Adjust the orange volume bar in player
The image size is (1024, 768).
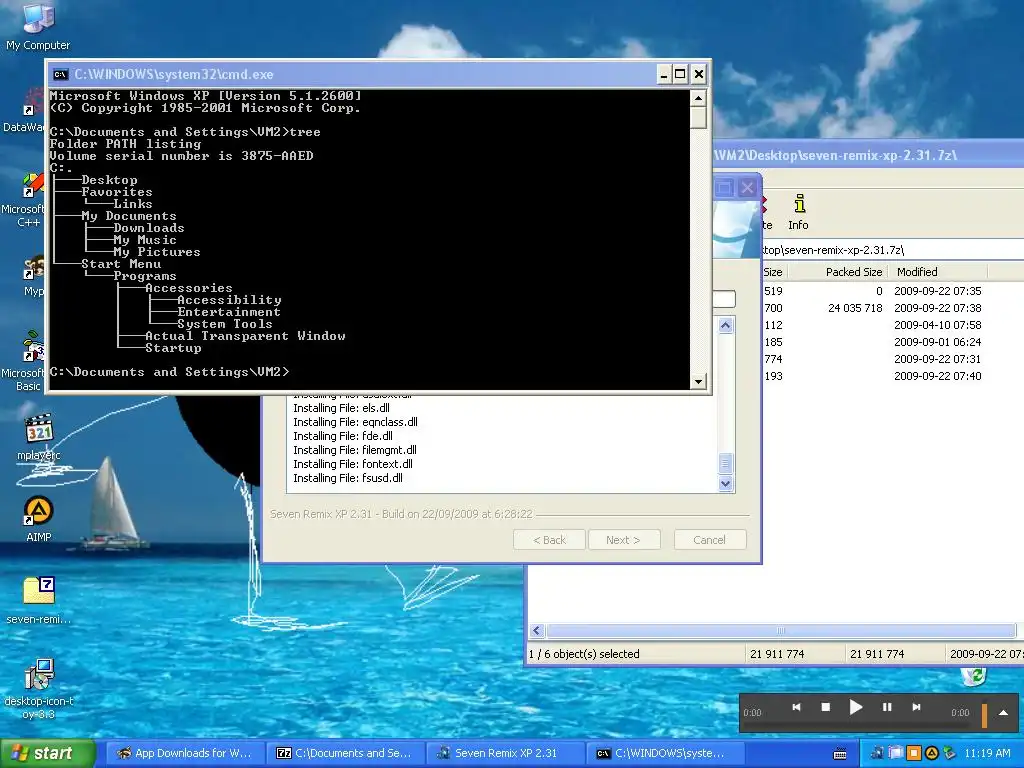984,714
